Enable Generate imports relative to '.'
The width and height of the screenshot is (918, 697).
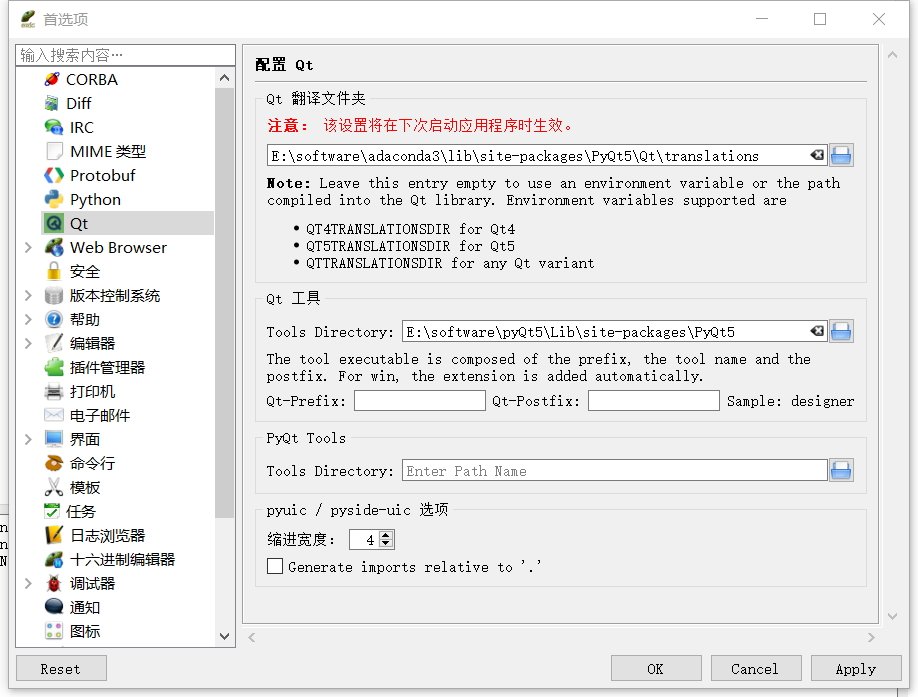(275, 566)
